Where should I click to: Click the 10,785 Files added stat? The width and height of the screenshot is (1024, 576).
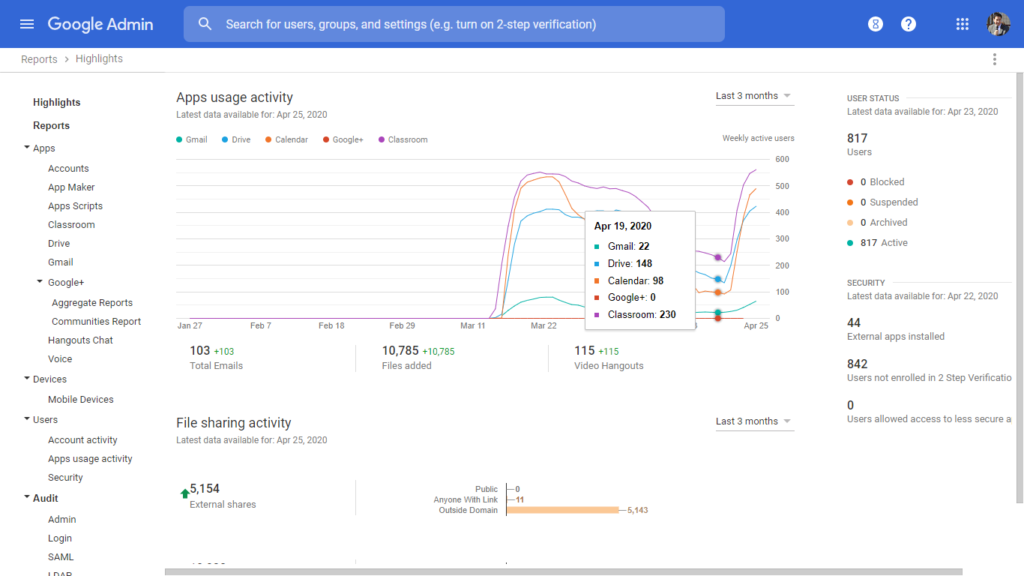coord(418,358)
